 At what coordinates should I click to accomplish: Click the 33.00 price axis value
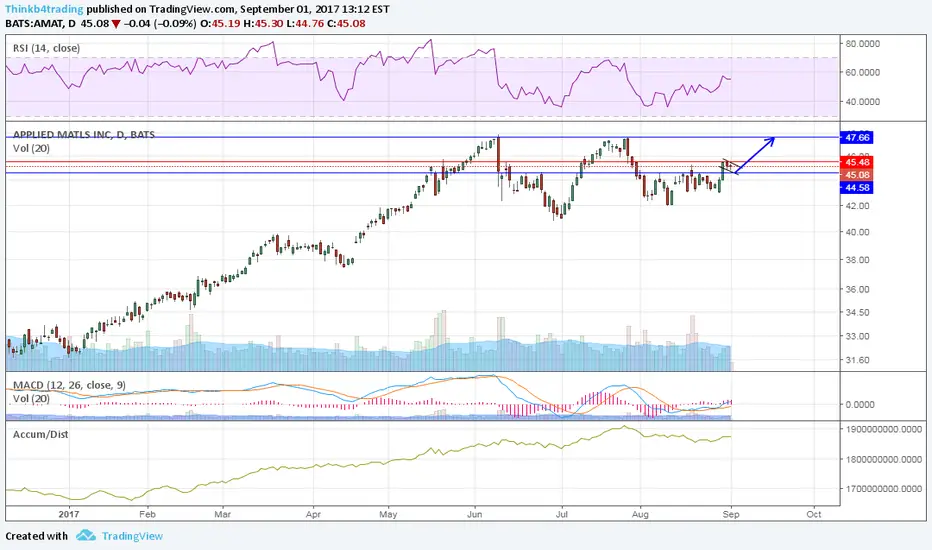pos(857,336)
